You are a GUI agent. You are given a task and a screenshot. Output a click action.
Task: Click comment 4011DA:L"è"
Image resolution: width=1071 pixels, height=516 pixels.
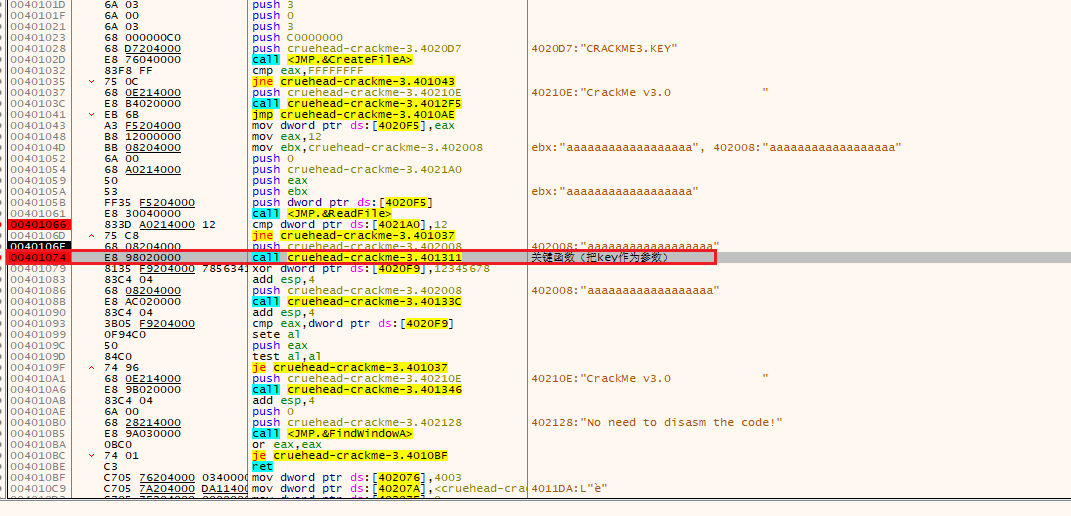click(x=569, y=488)
